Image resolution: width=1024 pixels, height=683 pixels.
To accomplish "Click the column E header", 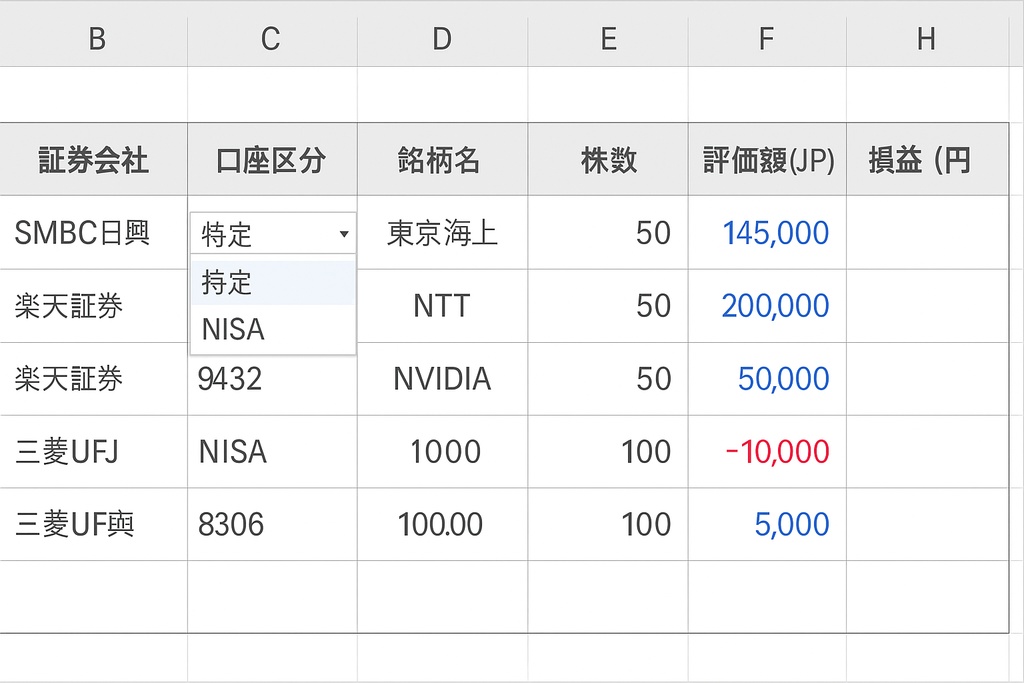I will coord(607,39).
